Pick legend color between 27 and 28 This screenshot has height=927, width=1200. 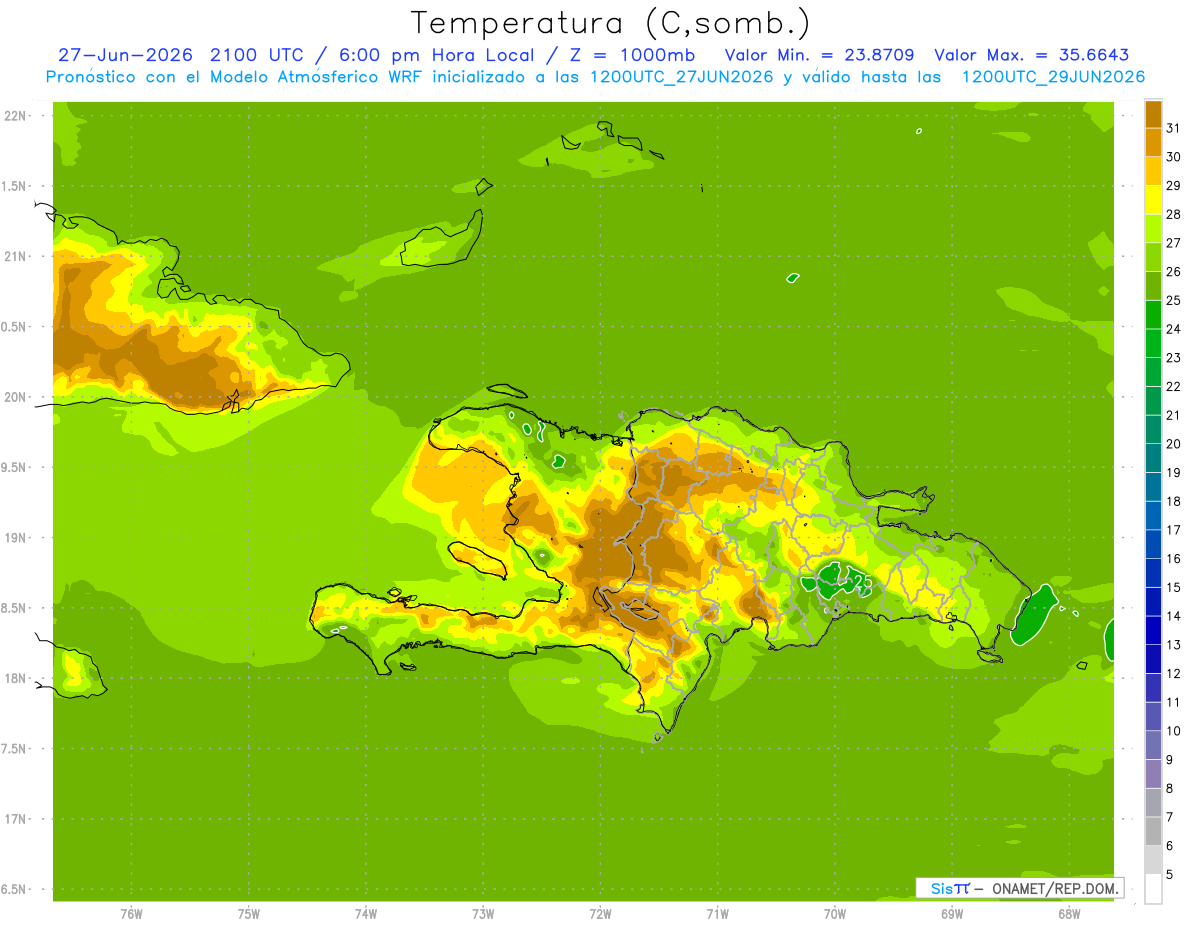pyautogui.click(x=1153, y=228)
